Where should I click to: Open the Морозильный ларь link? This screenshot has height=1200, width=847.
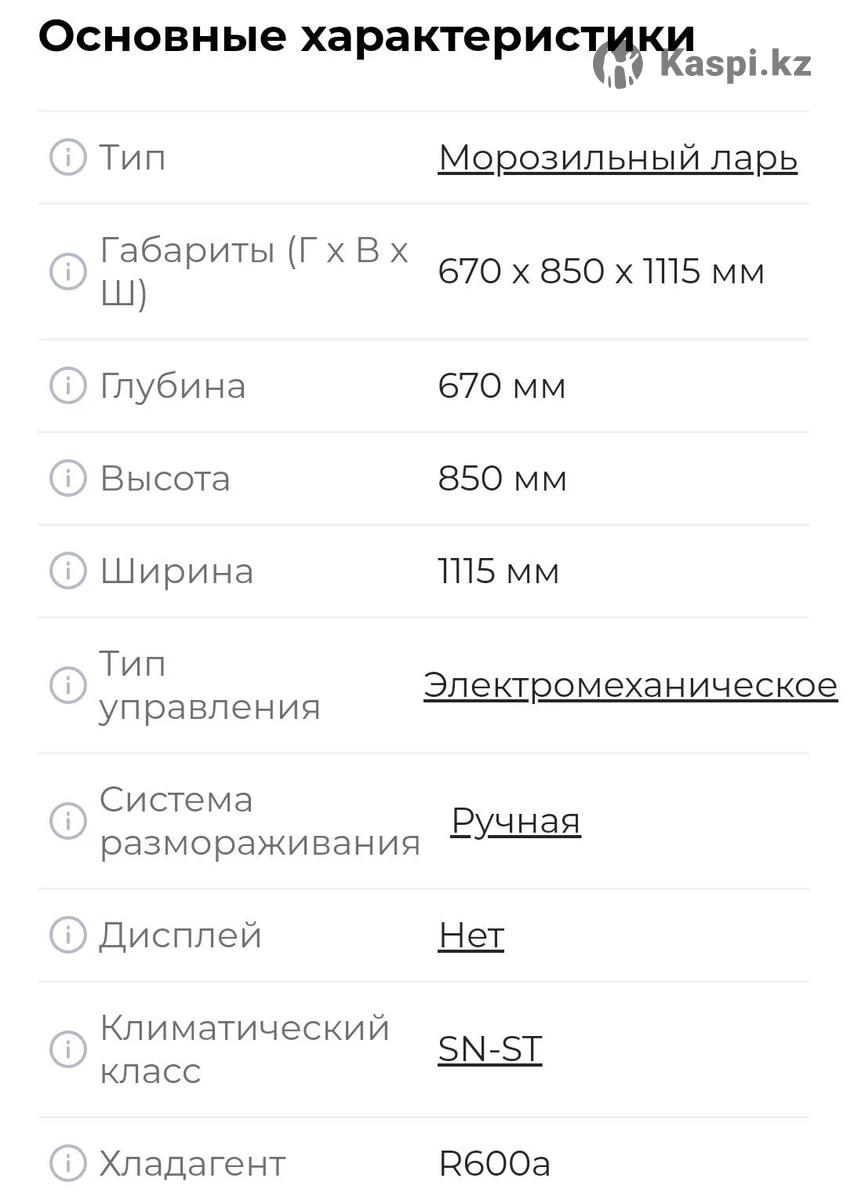[618, 158]
